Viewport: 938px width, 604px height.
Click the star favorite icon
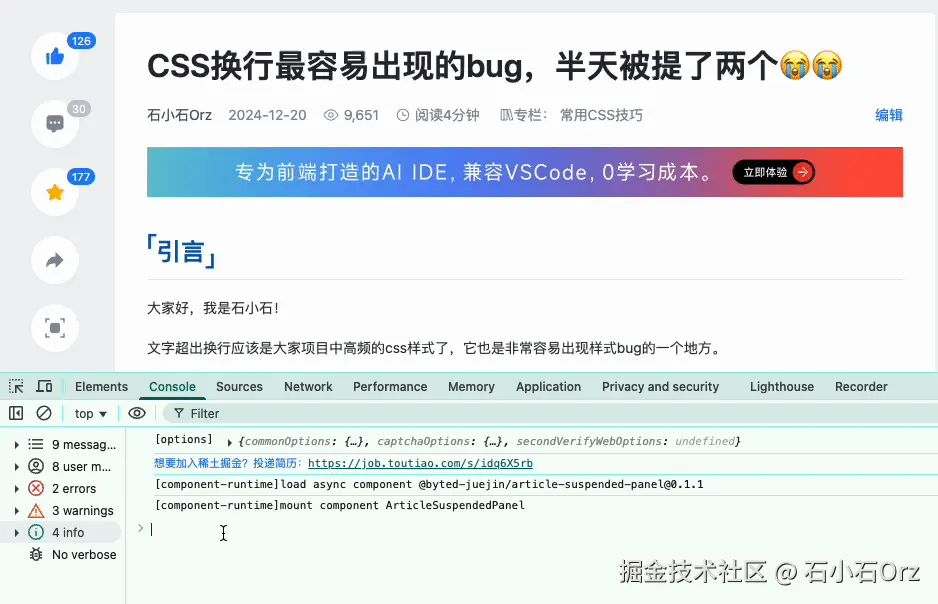(54, 192)
